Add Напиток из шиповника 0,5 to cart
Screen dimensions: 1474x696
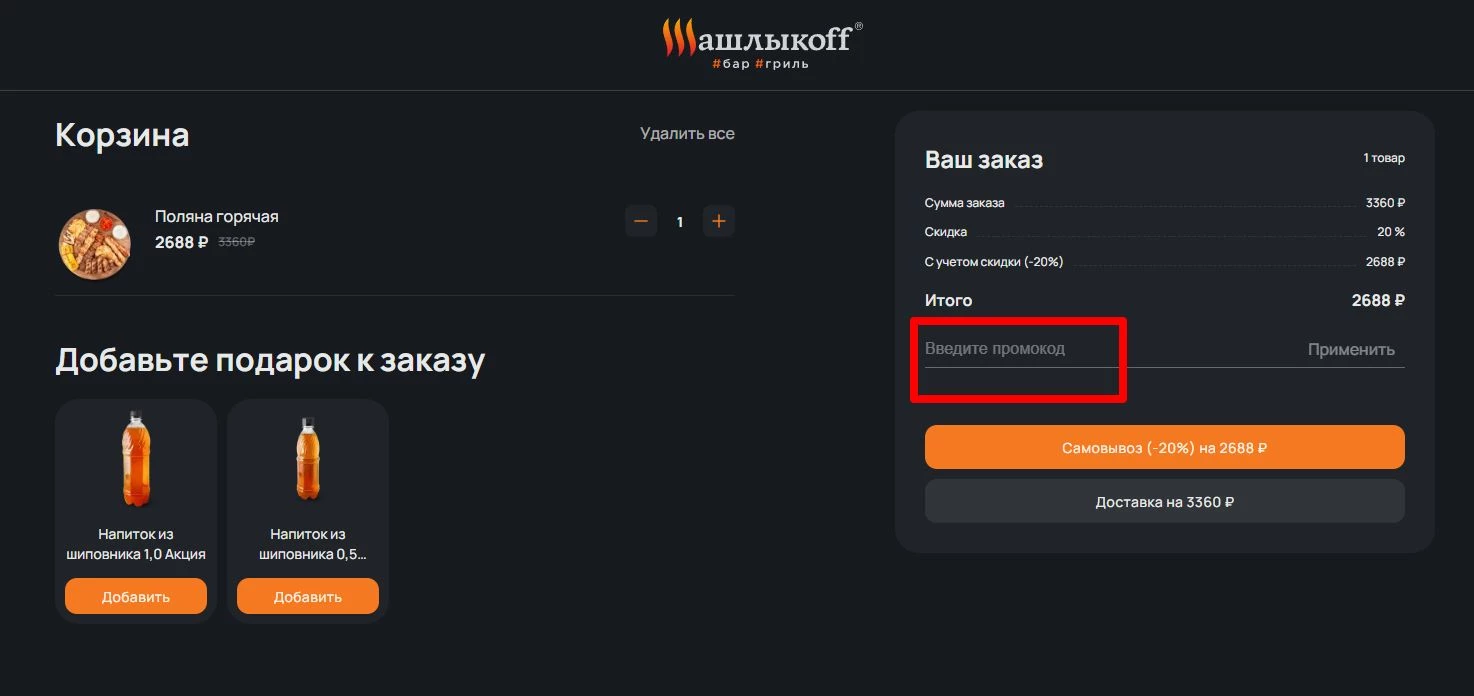[307, 595]
